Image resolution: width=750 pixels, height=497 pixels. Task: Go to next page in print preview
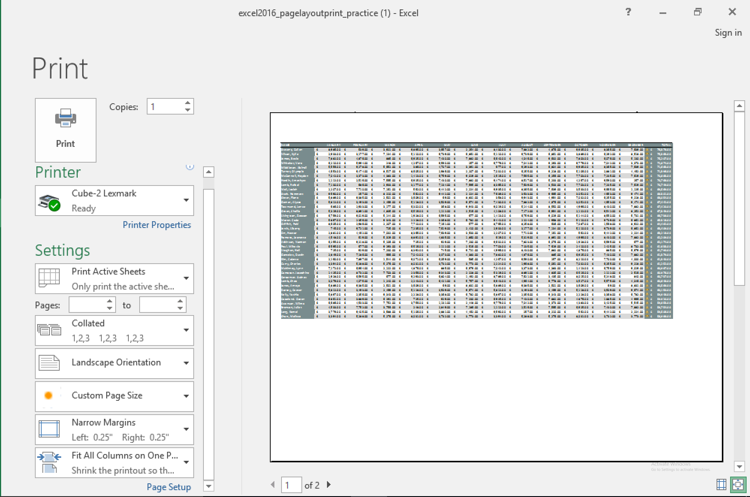click(x=329, y=485)
